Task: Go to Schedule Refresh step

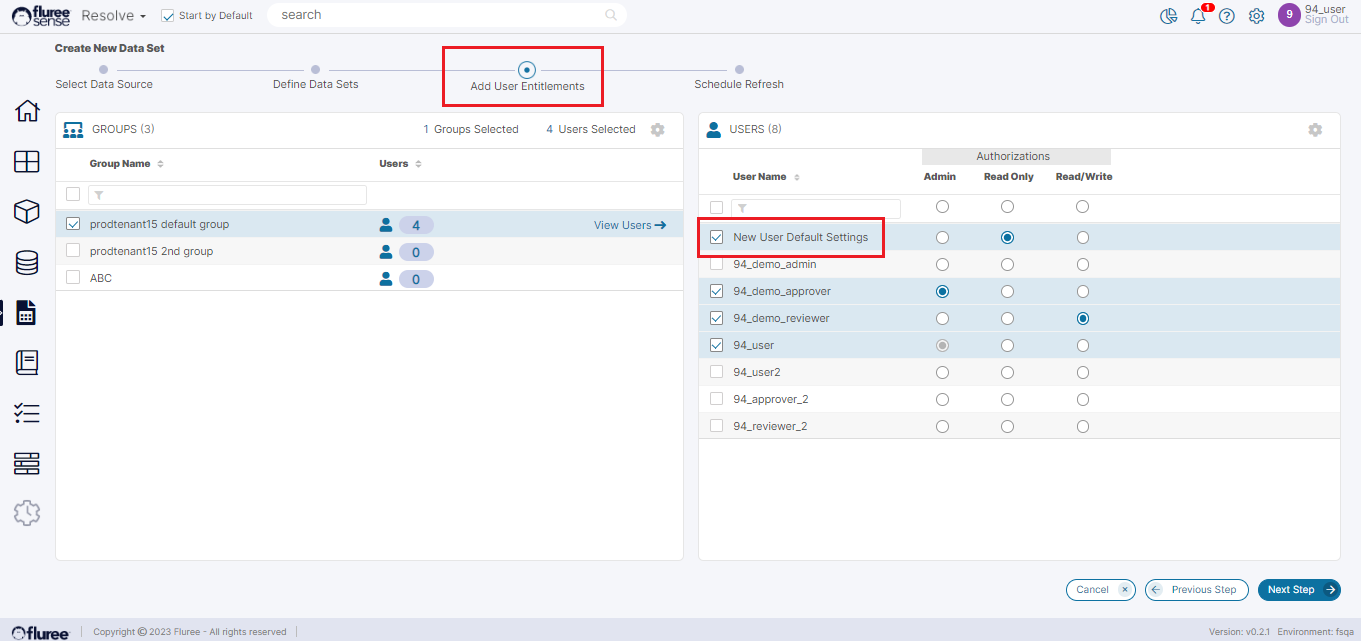Action: [739, 70]
